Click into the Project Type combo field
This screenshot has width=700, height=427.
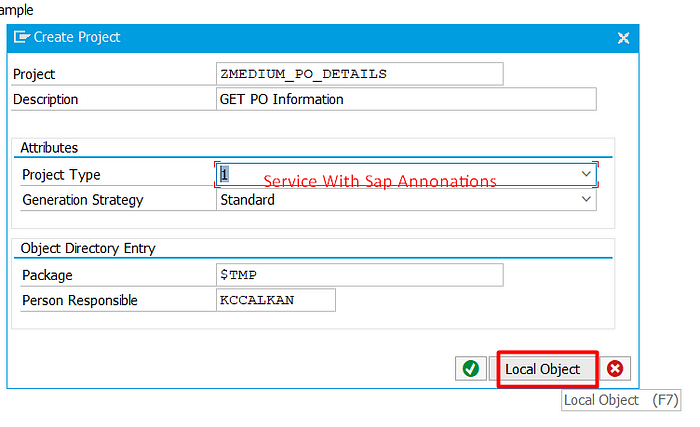(x=406, y=174)
